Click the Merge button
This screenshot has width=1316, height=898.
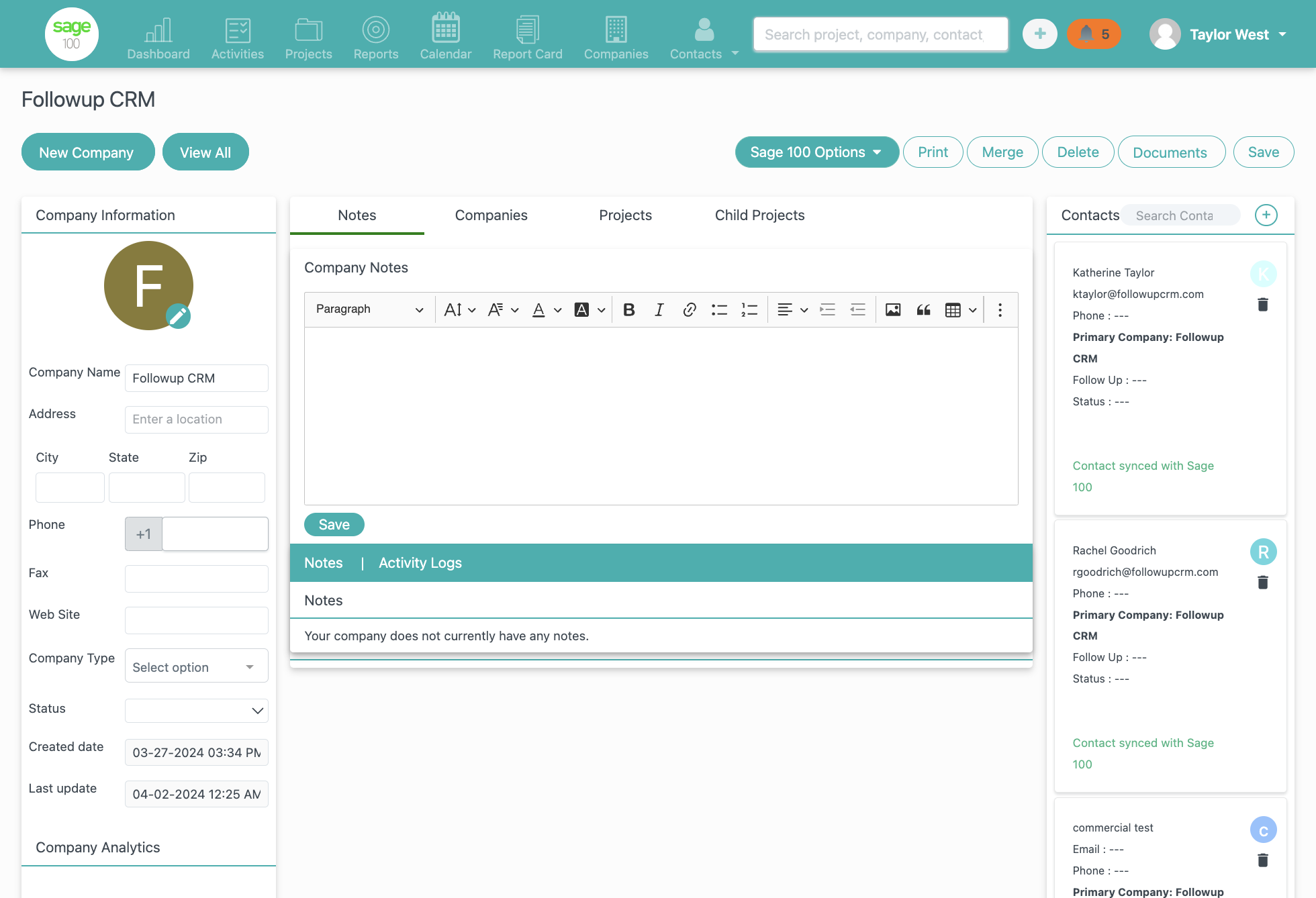1002,152
